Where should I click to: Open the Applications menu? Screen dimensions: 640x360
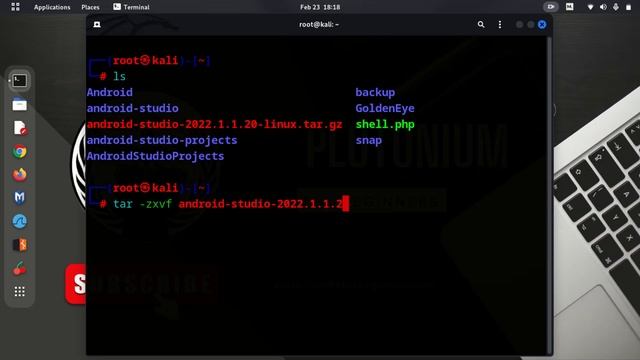52,7
